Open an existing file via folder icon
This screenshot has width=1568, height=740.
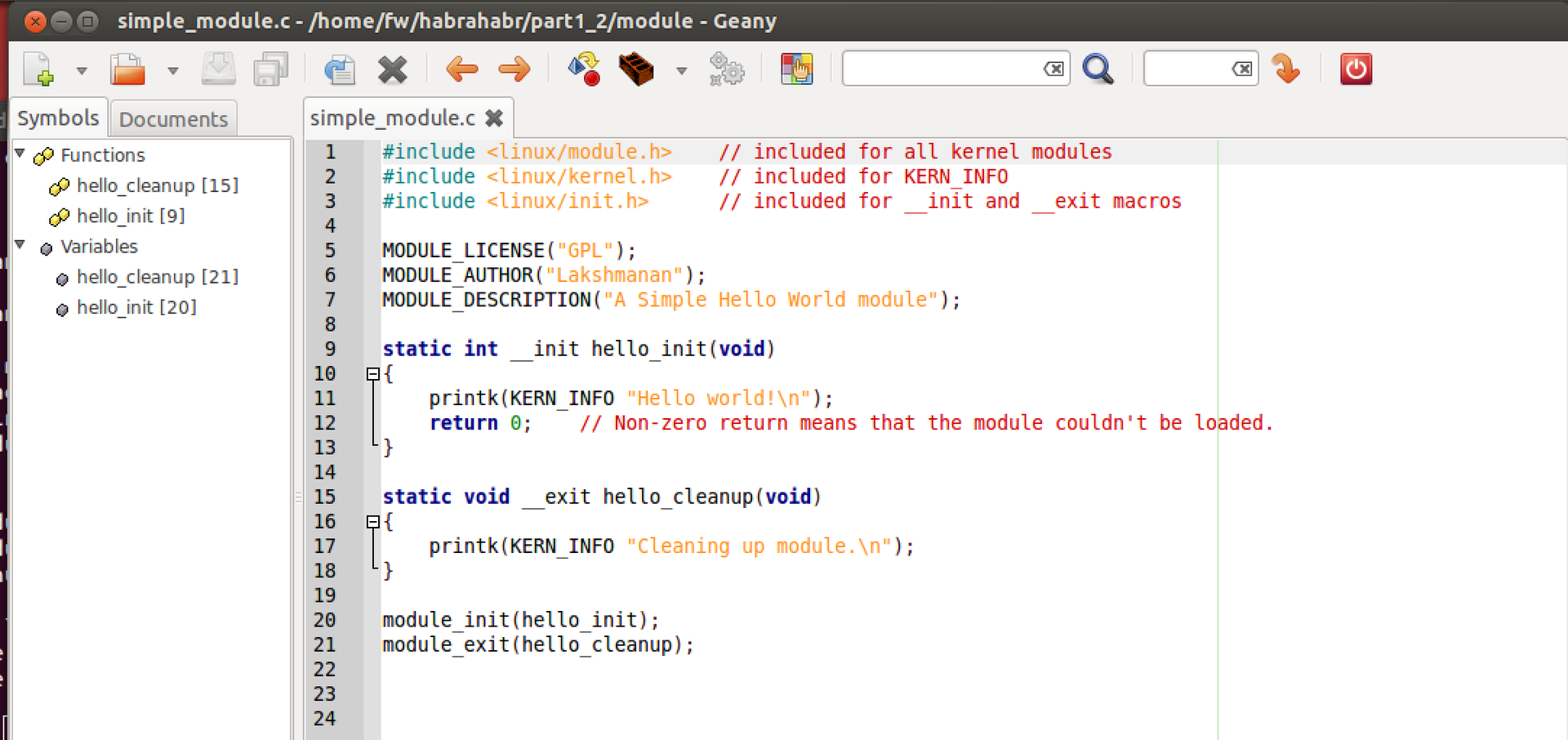point(127,69)
